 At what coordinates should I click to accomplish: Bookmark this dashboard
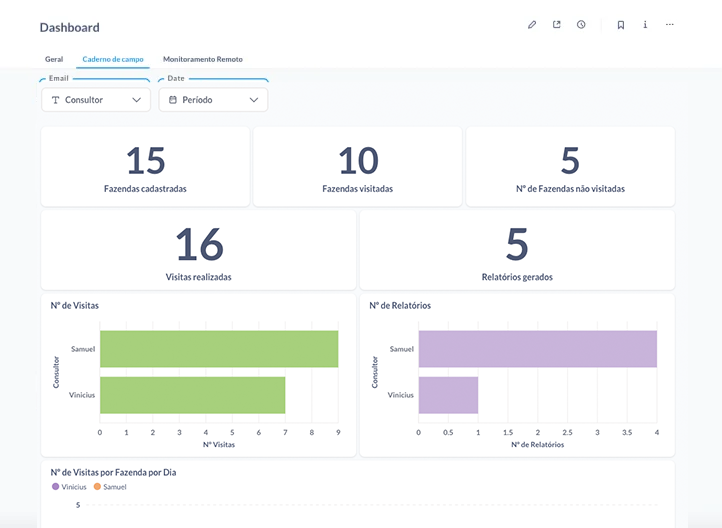point(621,25)
